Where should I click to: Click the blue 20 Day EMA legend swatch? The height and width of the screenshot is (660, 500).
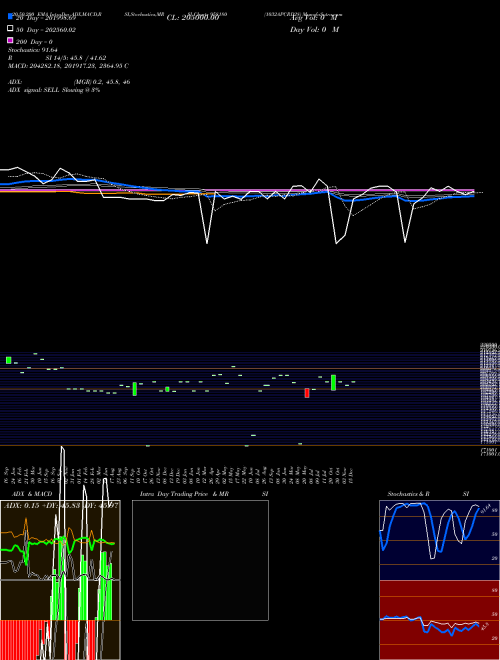[x=10, y=17]
